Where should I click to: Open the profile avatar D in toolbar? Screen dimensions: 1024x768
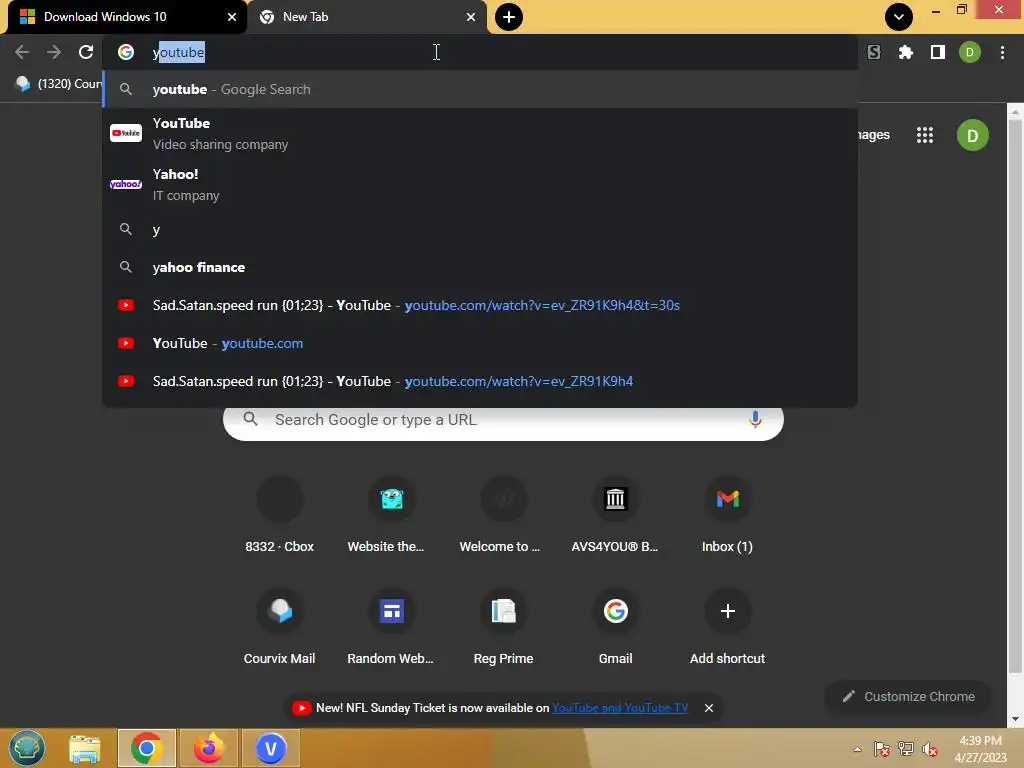click(x=970, y=52)
